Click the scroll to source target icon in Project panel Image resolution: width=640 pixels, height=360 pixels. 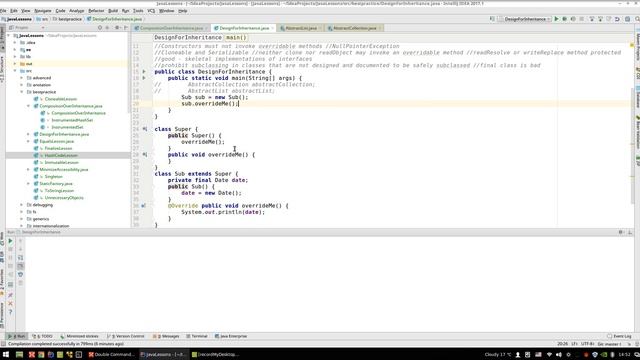tap(100, 28)
